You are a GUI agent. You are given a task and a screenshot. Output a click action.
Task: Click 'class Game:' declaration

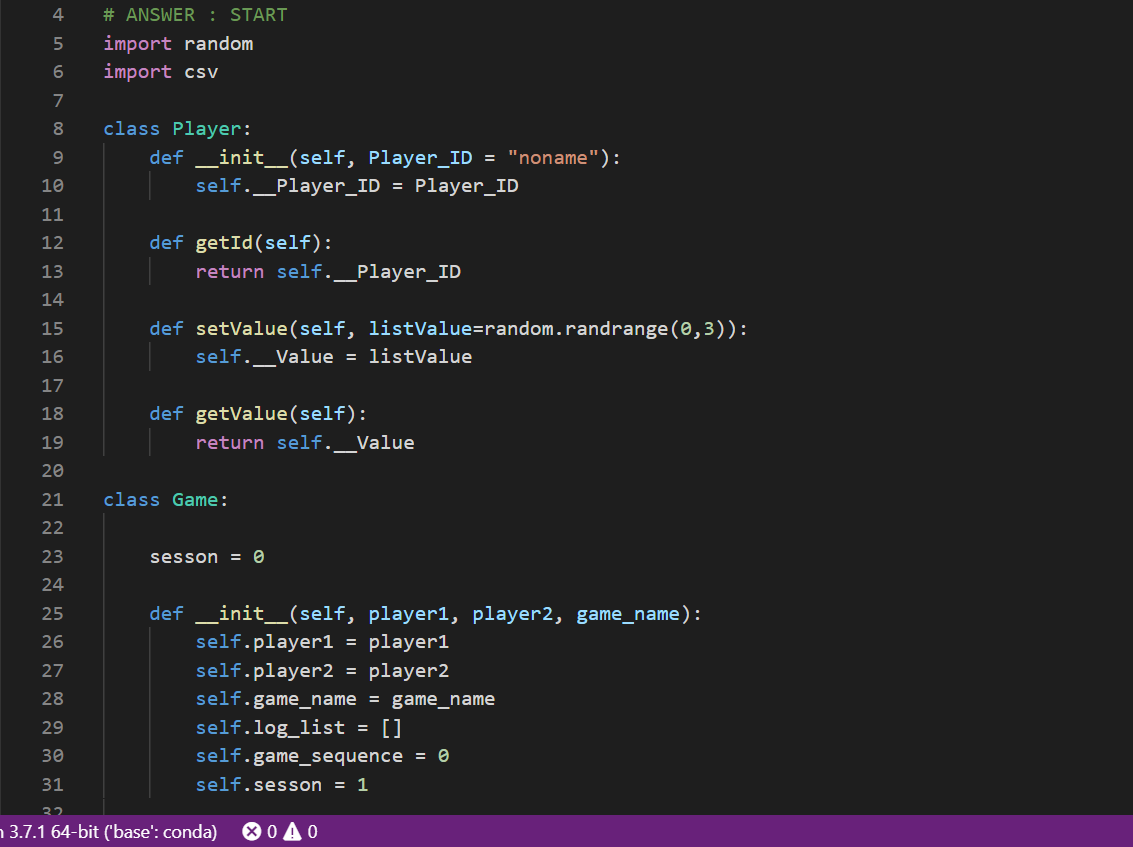(165, 499)
